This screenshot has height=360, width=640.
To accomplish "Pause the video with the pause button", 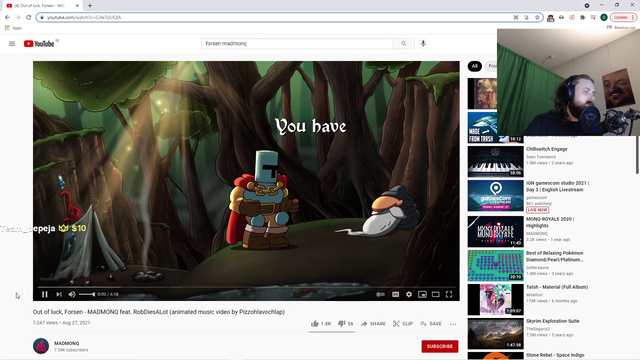I will [45, 294].
